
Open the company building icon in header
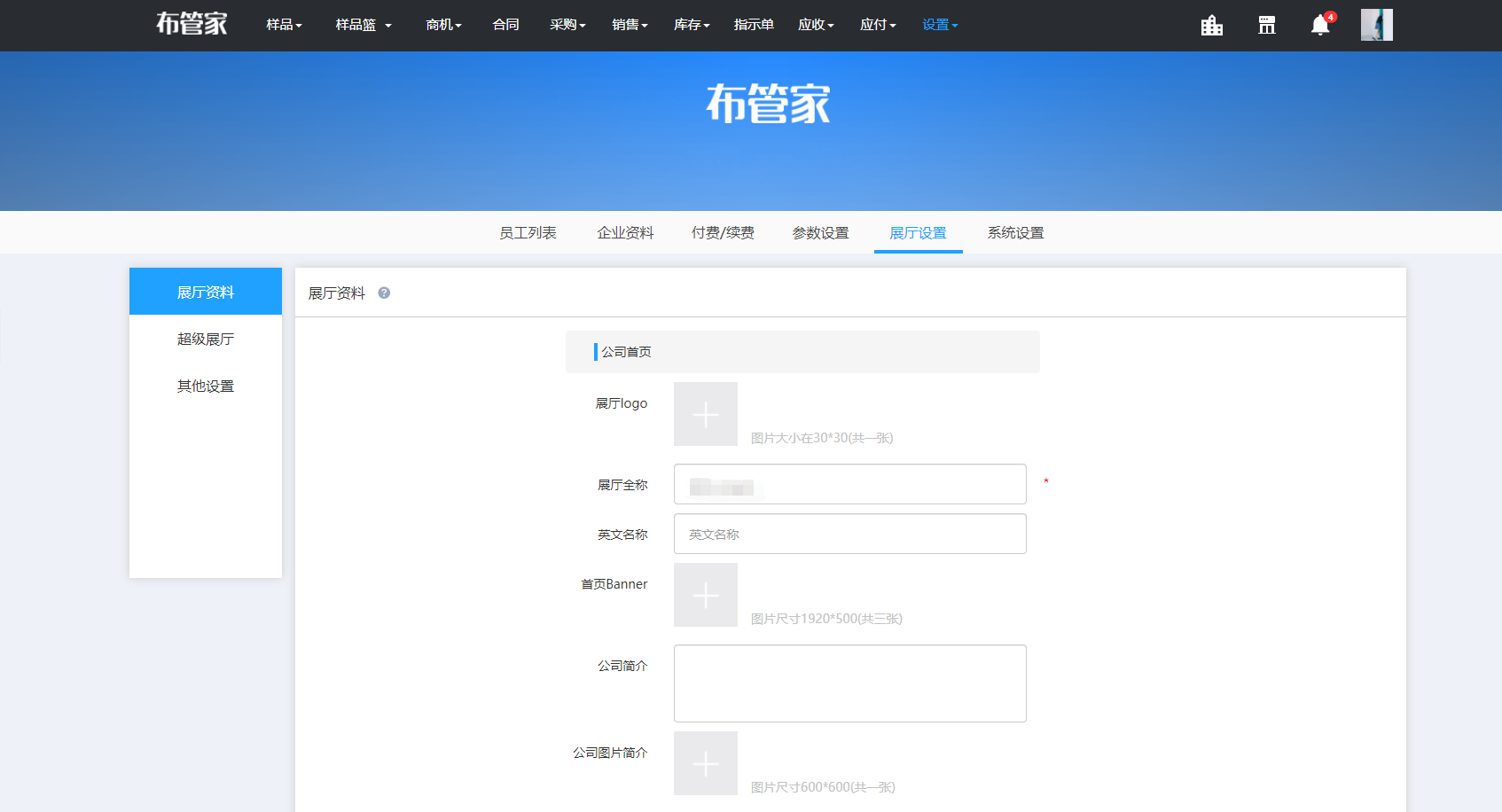click(1212, 25)
